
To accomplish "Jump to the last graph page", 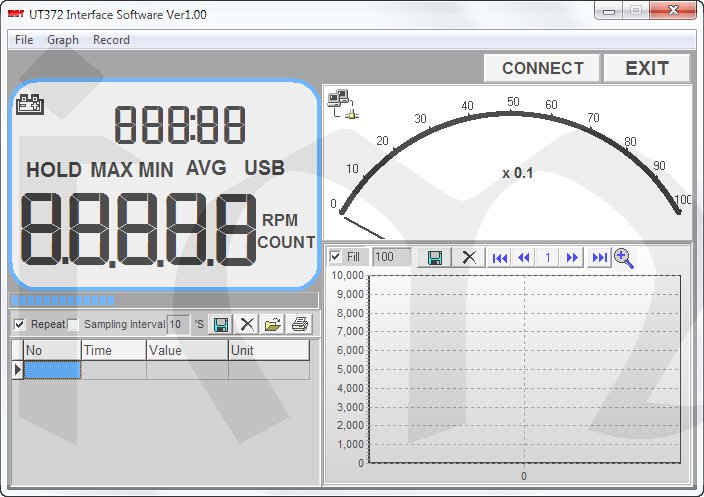I will [598, 257].
